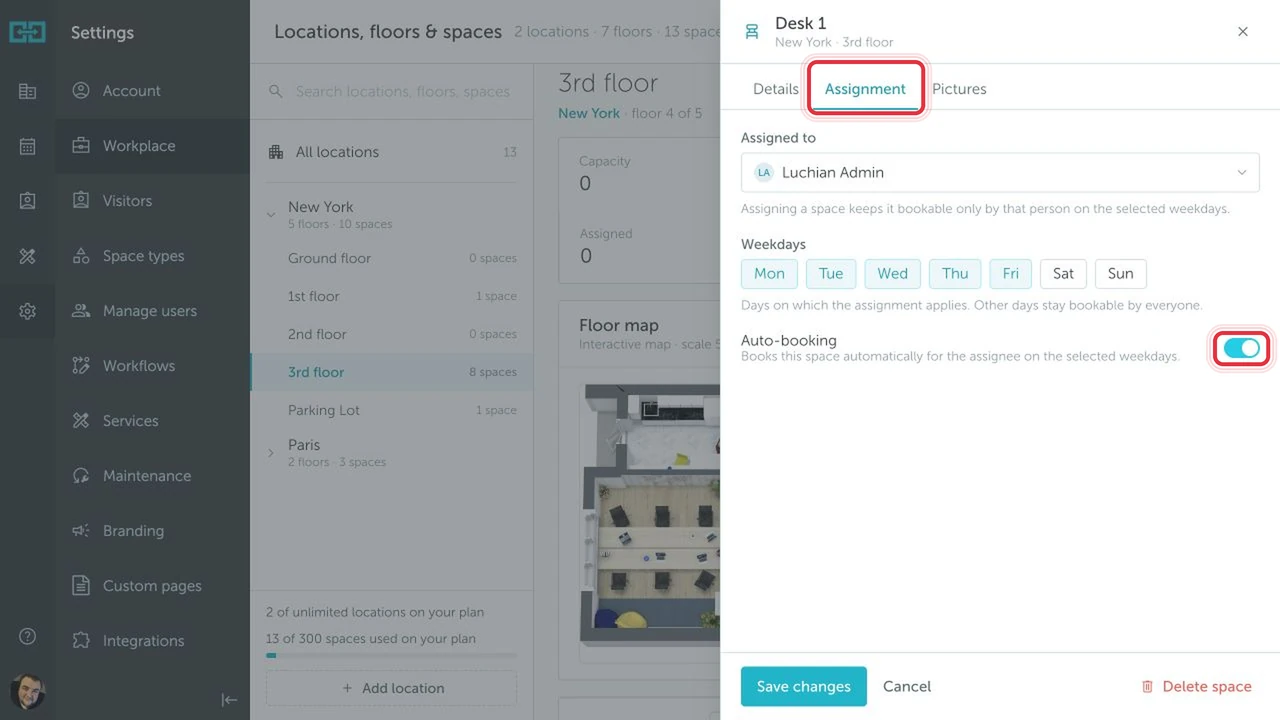The image size is (1280, 720).
Task: Collapse the New York location chevron
Action: [271, 214]
